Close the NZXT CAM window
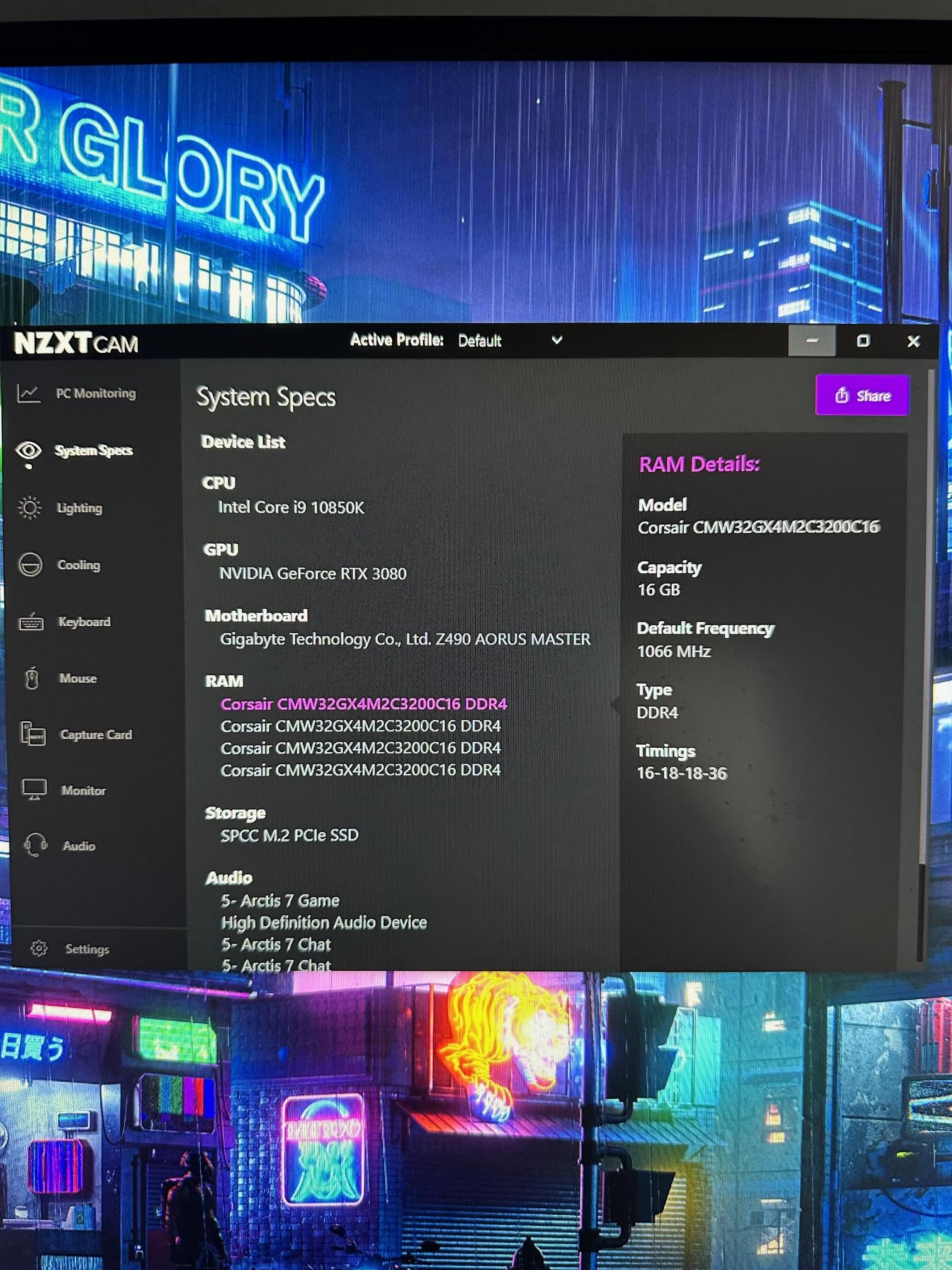Image resolution: width=952 pixels, height=1270 pixels. point(913,341)
